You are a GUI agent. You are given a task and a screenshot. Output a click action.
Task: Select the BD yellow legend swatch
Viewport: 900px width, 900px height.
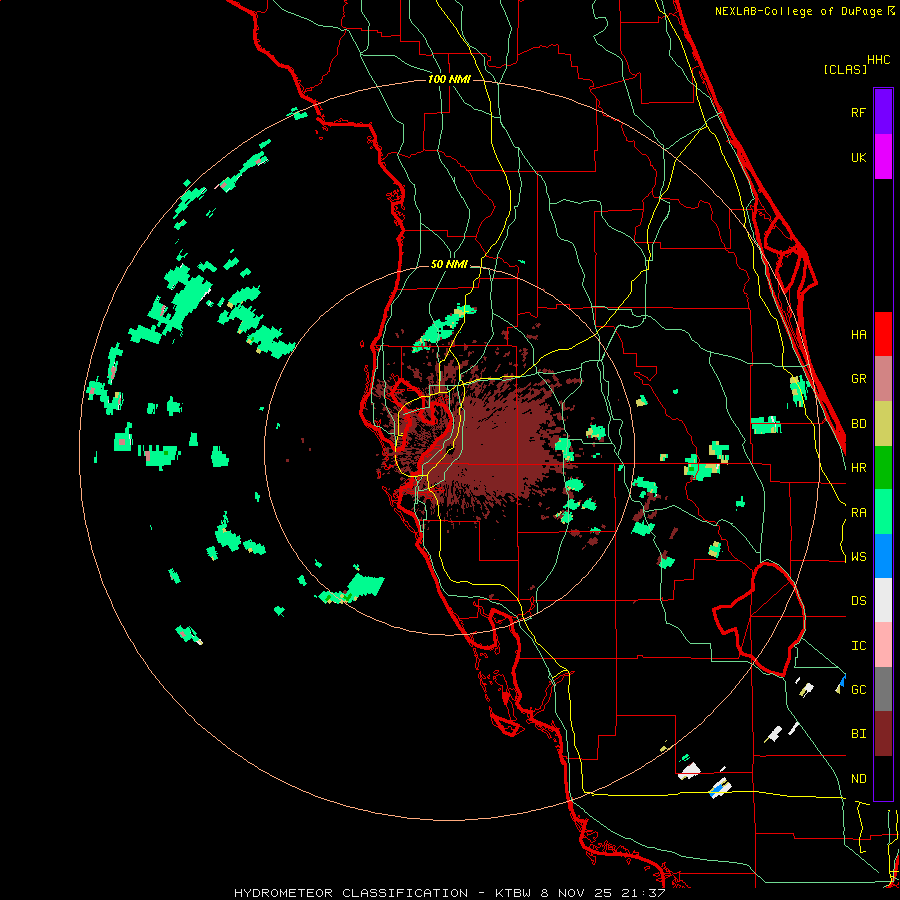coord(883,424)
